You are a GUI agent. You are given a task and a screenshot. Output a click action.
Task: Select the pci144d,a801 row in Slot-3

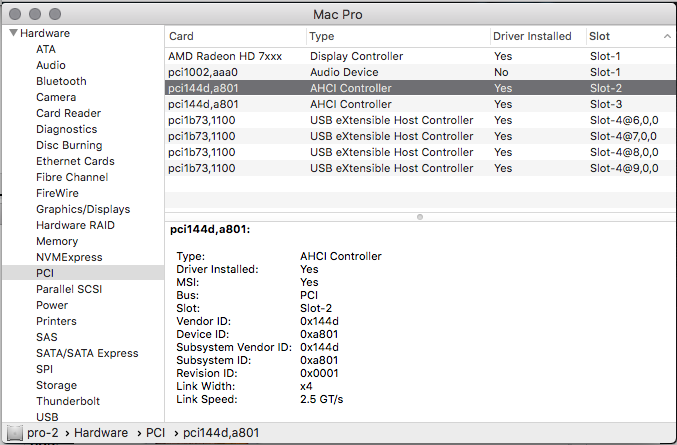point(421,104)
